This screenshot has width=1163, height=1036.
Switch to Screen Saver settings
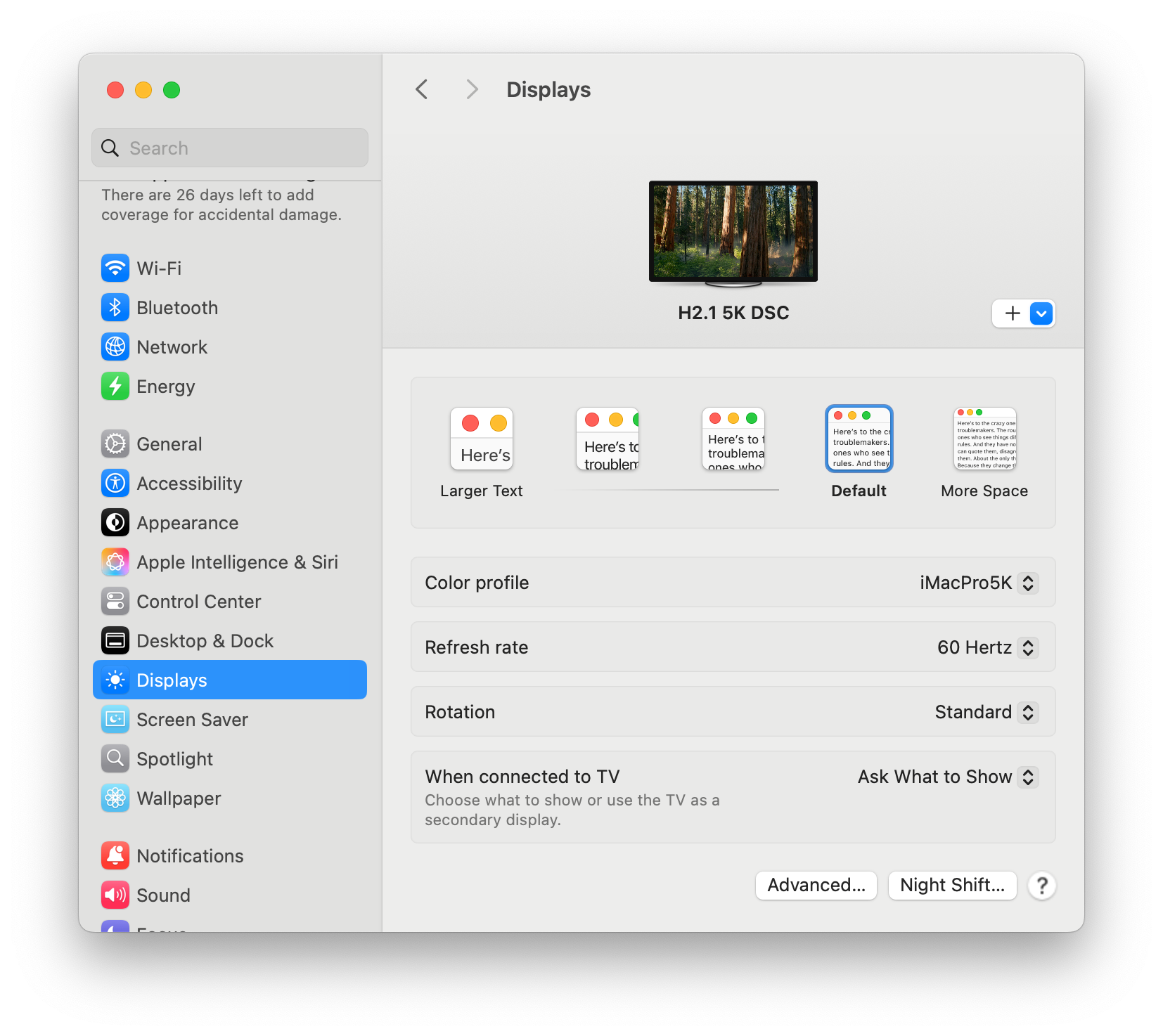pos(230,719)
